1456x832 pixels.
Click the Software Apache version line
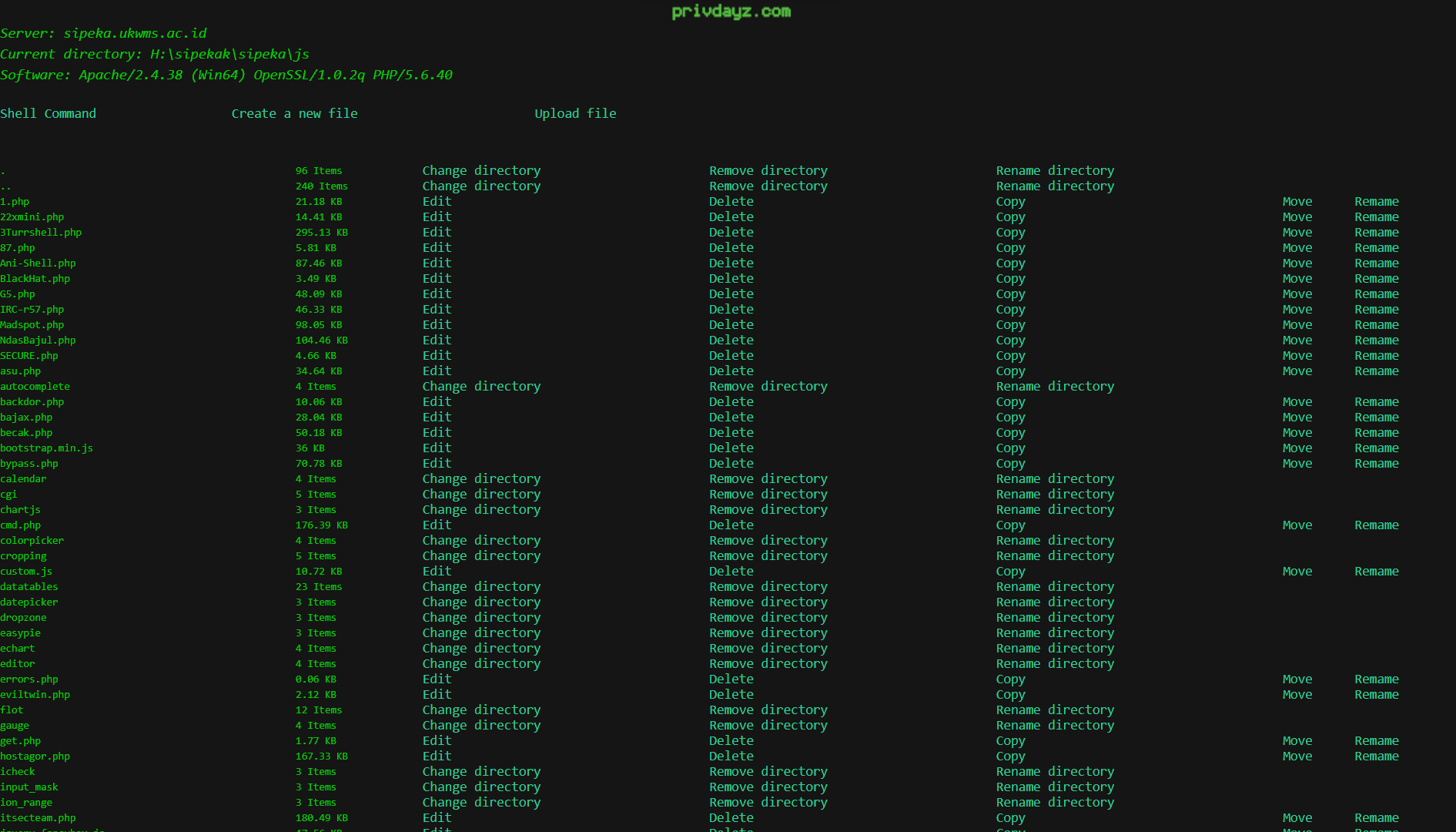226,75
